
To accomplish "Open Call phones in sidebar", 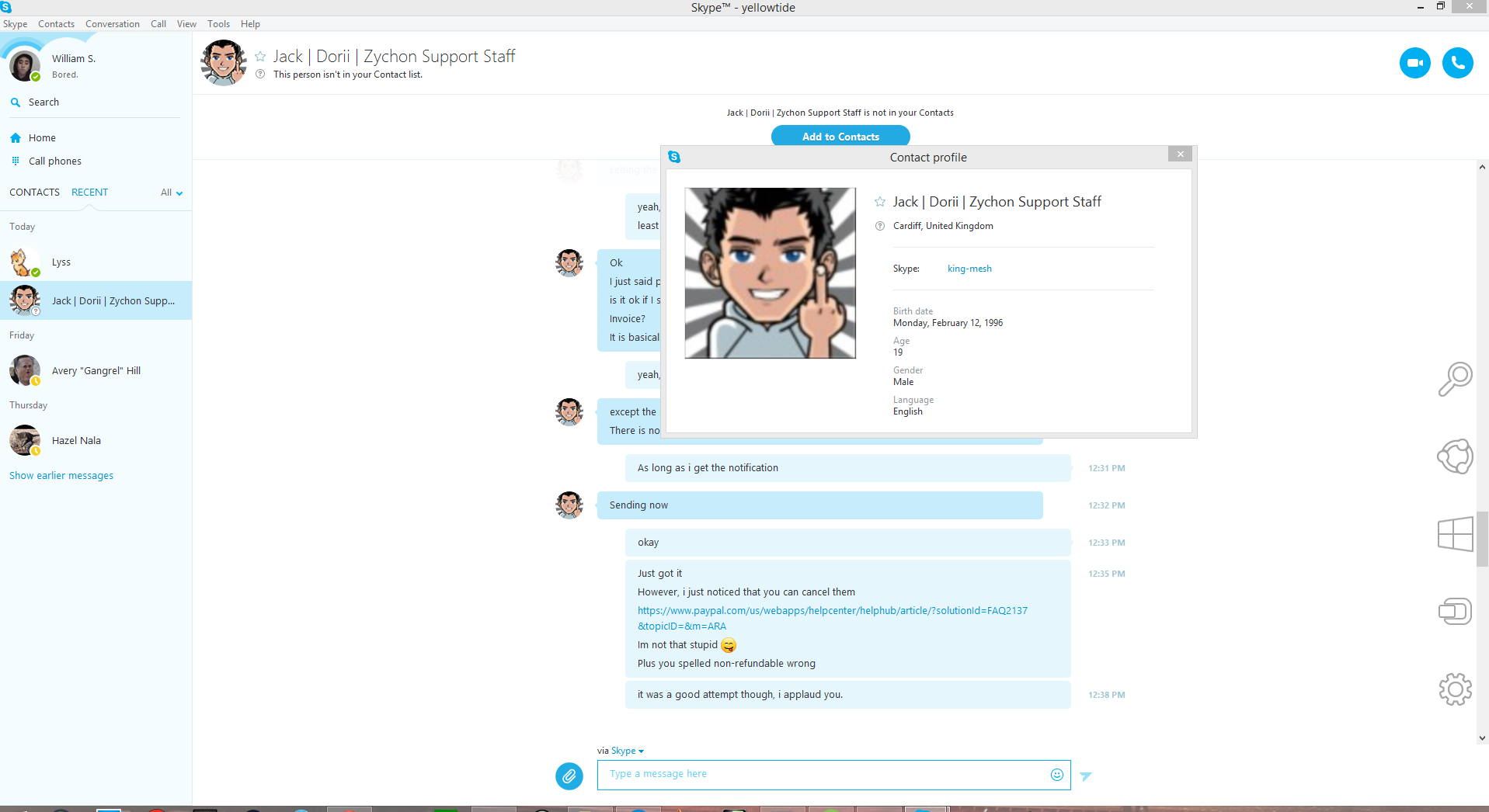I will click(55, 161).
